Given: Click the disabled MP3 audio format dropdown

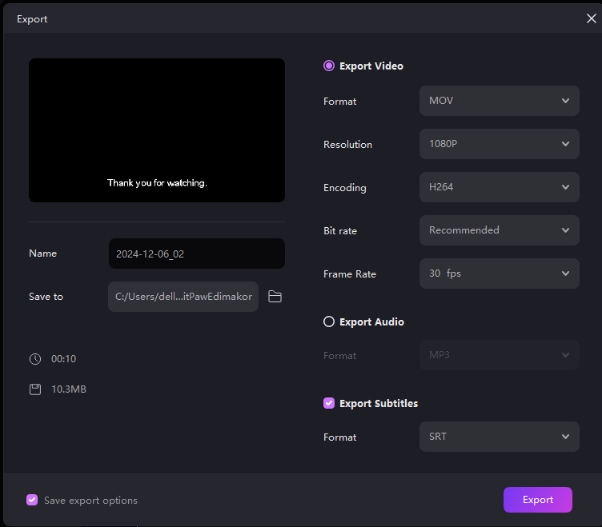Looking at the screenshot, I should [x=498, y=355].
